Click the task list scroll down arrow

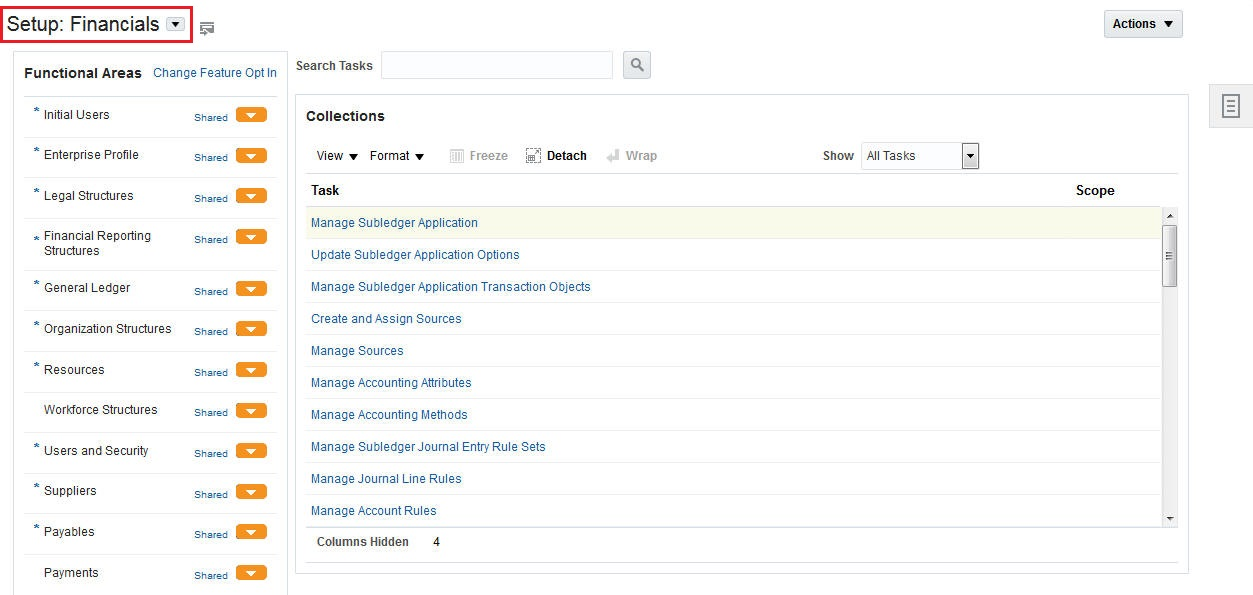pyautogui.click(x=1170, y=519)
